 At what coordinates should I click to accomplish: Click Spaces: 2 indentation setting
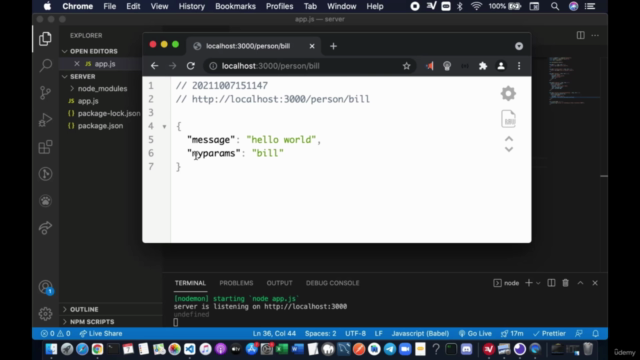click(320, 333)
